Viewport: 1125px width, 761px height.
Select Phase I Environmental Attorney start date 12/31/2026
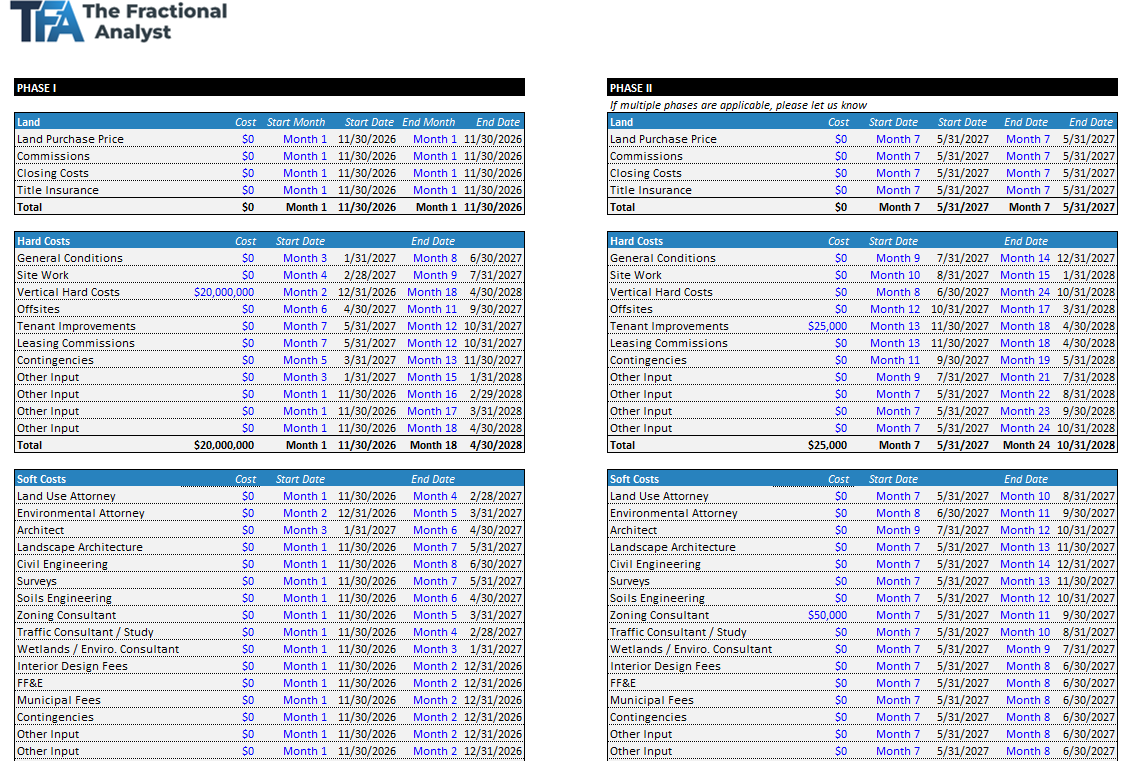(367, 514)
